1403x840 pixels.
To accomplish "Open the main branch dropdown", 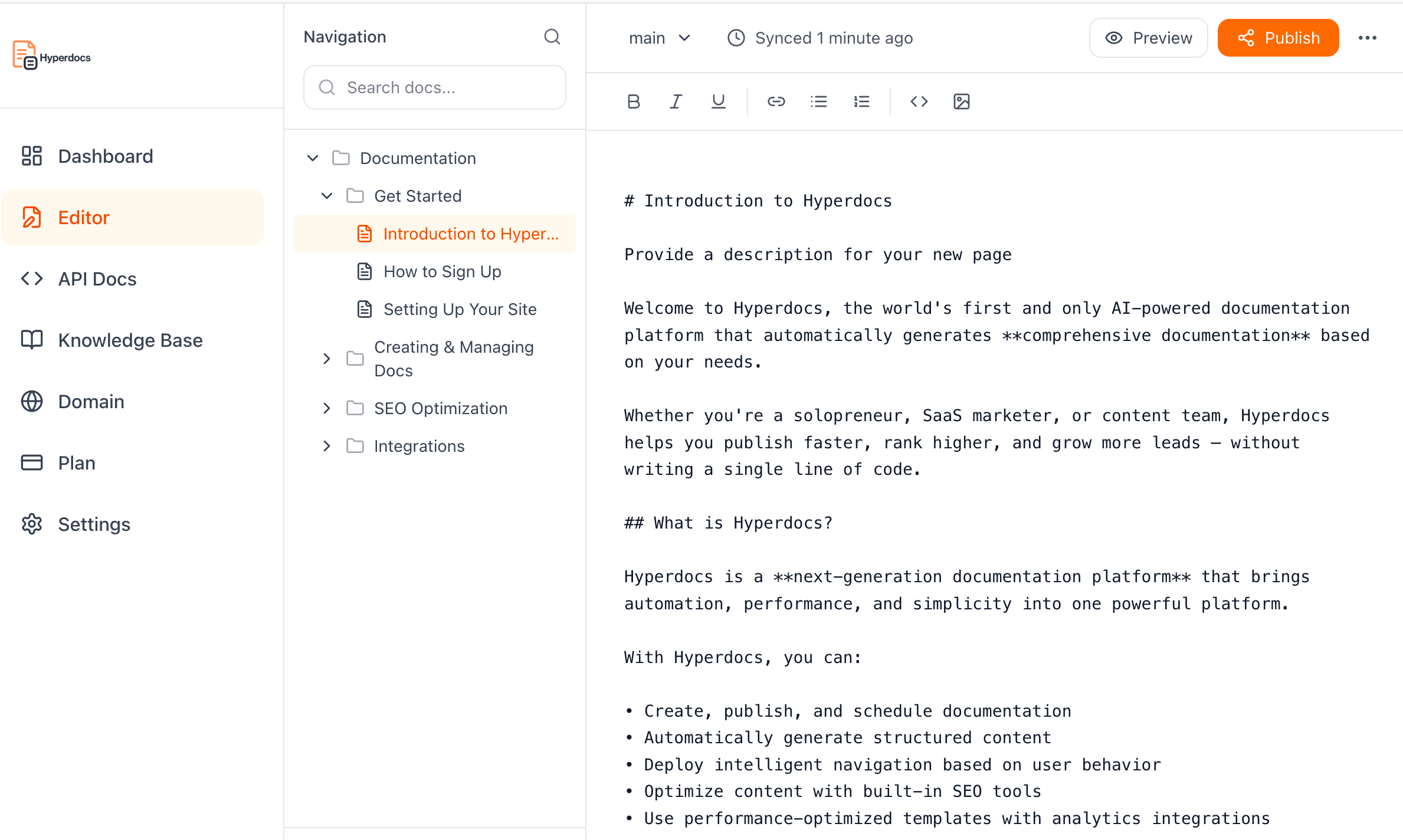I will pyautogui.click(x=659, y=38).
